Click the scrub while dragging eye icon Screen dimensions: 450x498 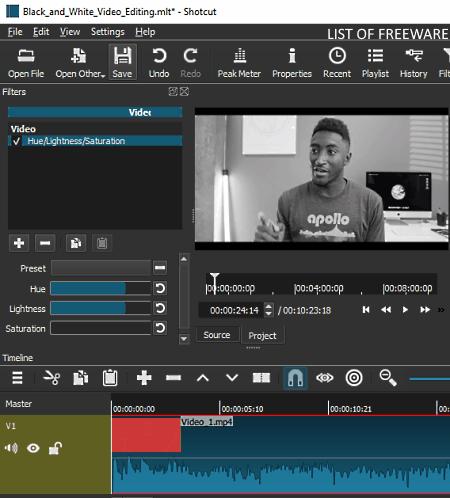pos(324,378)
